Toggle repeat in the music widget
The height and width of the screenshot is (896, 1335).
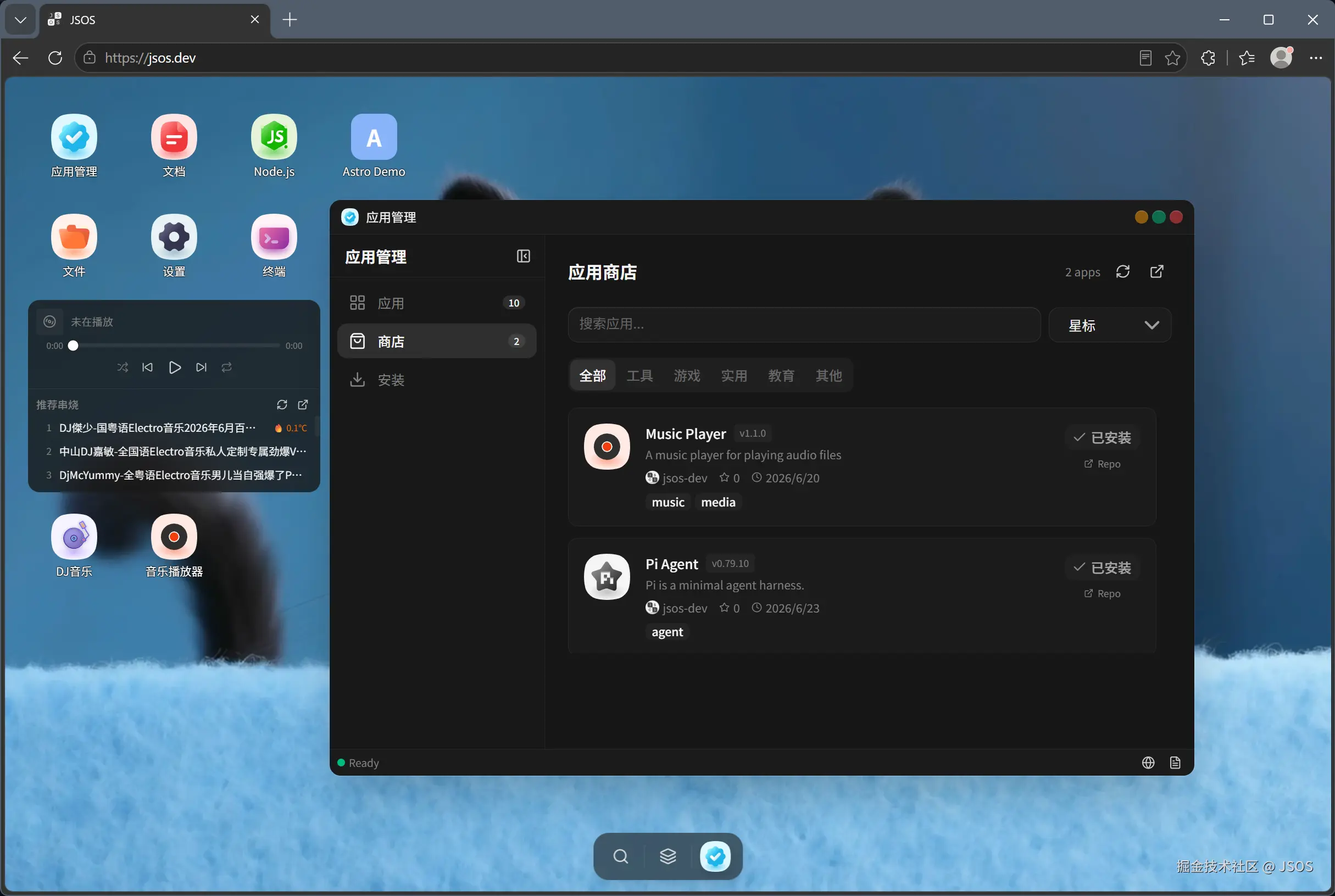pos(226,367)
